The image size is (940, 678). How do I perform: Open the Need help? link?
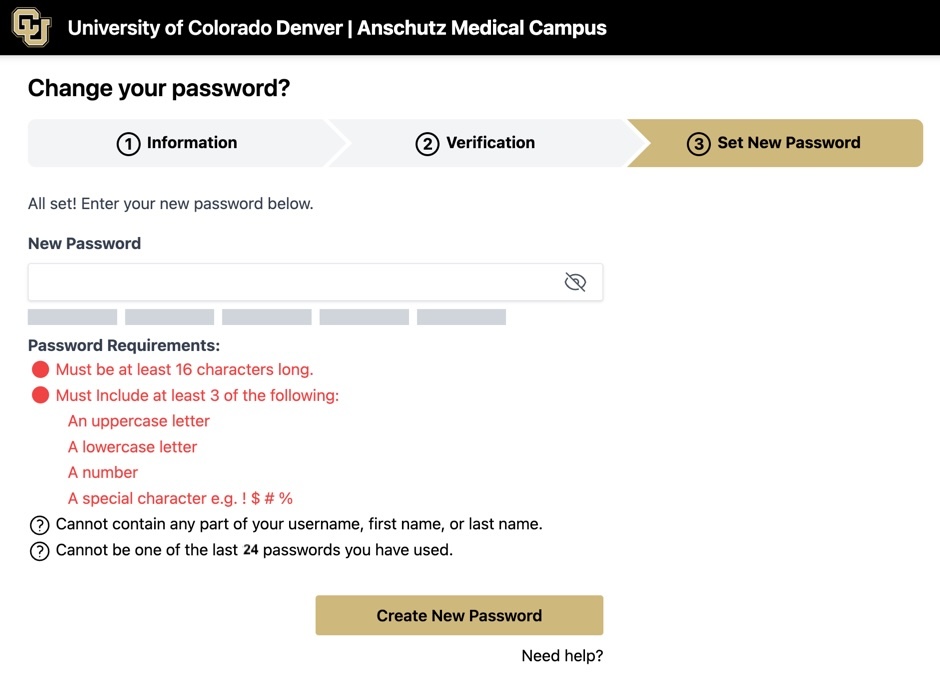[x=562, y=656]
